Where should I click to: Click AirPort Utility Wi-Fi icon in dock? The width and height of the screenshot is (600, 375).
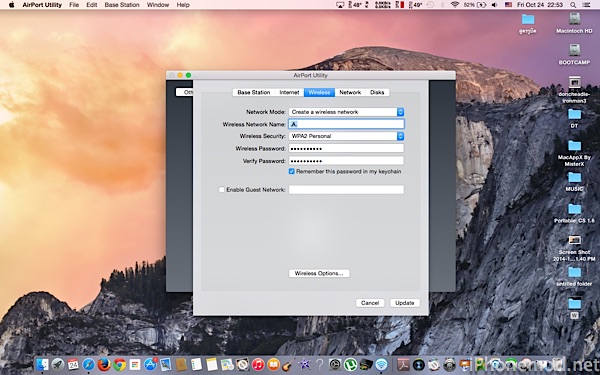click(x=381, y=365)
